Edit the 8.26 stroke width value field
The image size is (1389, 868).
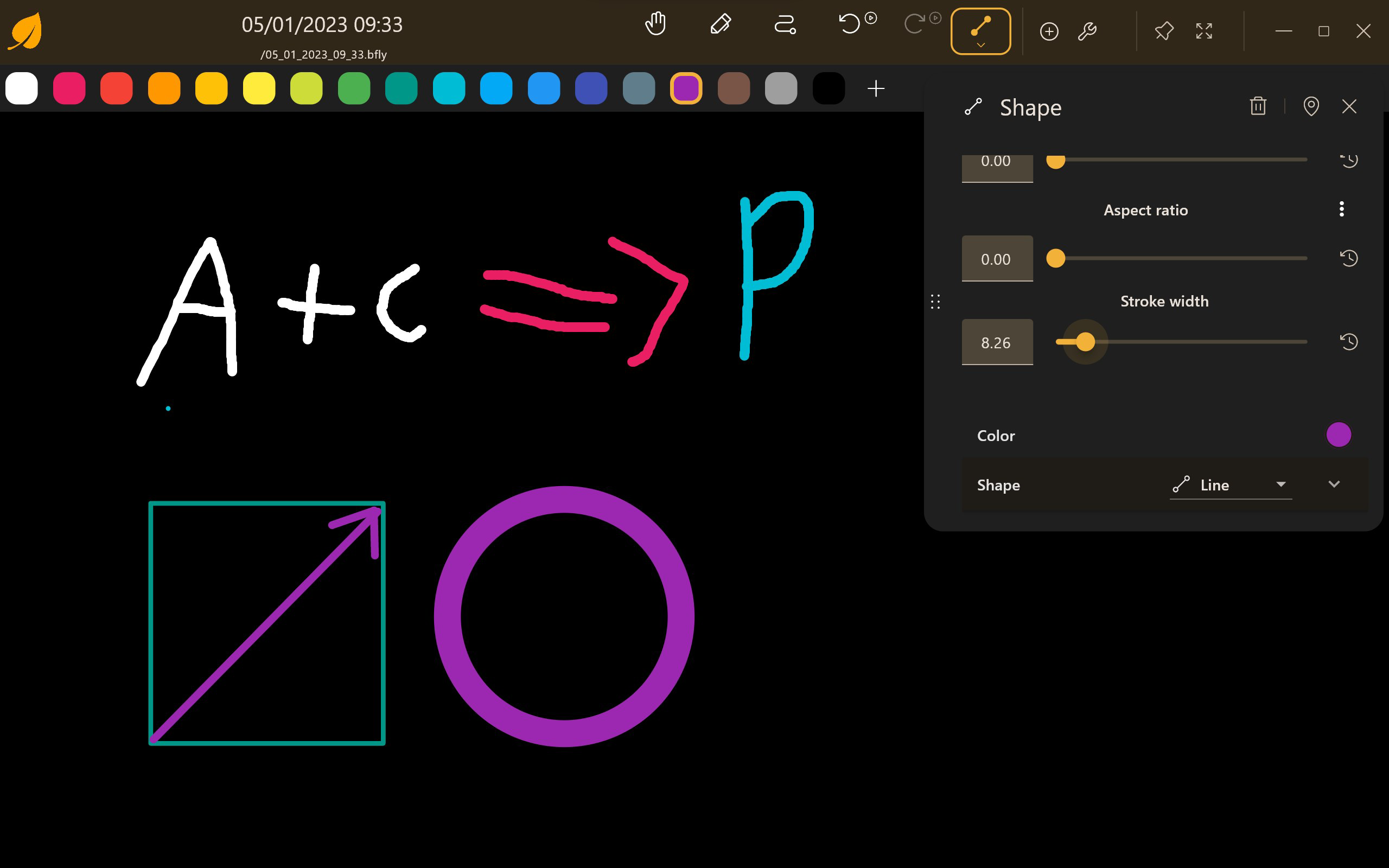coord(996,342)
